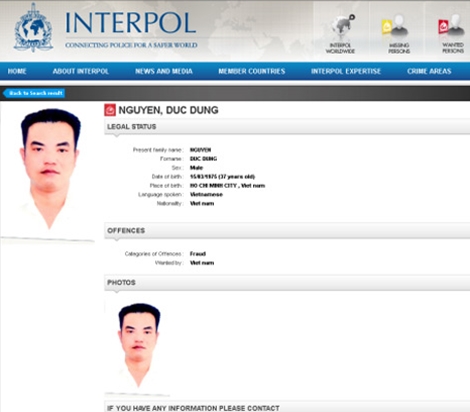Click red notice icon beside Nguyen, Duc Dung
The image size is (470, 412).
(x=110, y=110)
